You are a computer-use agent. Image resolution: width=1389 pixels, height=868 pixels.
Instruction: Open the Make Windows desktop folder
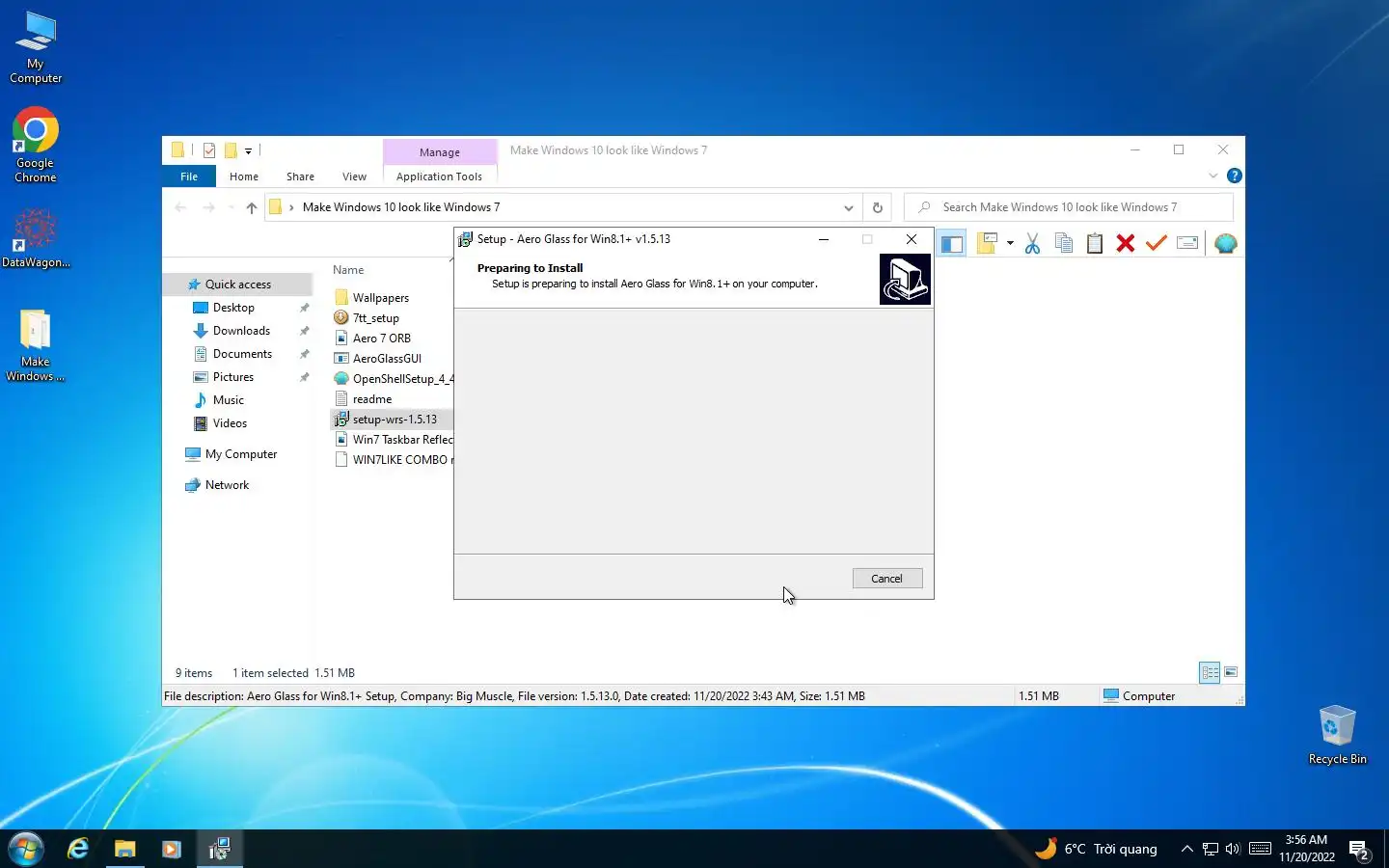pyautogui.click(x=36, y=345)
